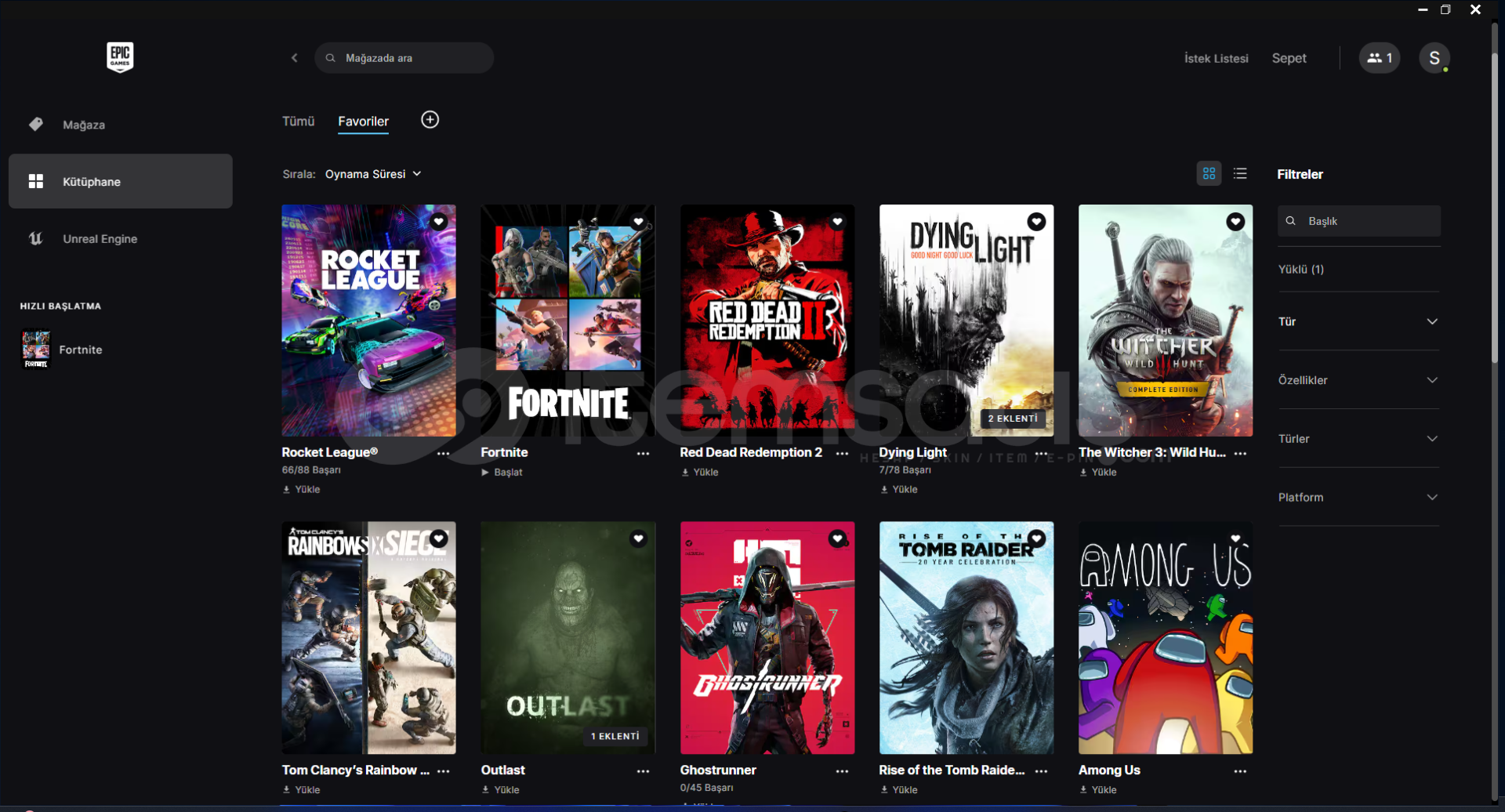Screen dimensions: 1505x812
Task: Click the Epic Games logo
Action: pos(120,57)
